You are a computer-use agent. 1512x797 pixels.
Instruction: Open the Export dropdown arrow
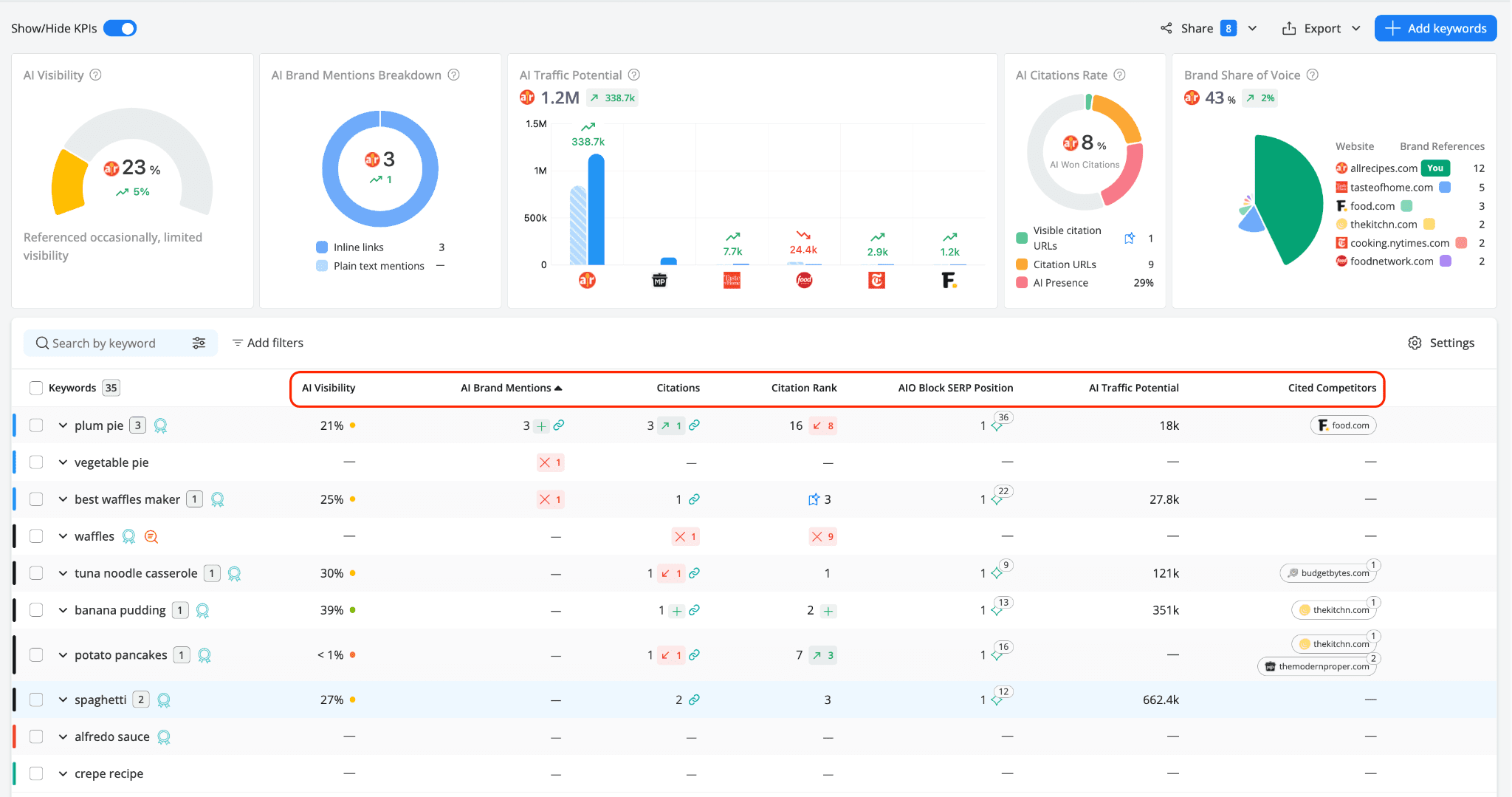1358,28
